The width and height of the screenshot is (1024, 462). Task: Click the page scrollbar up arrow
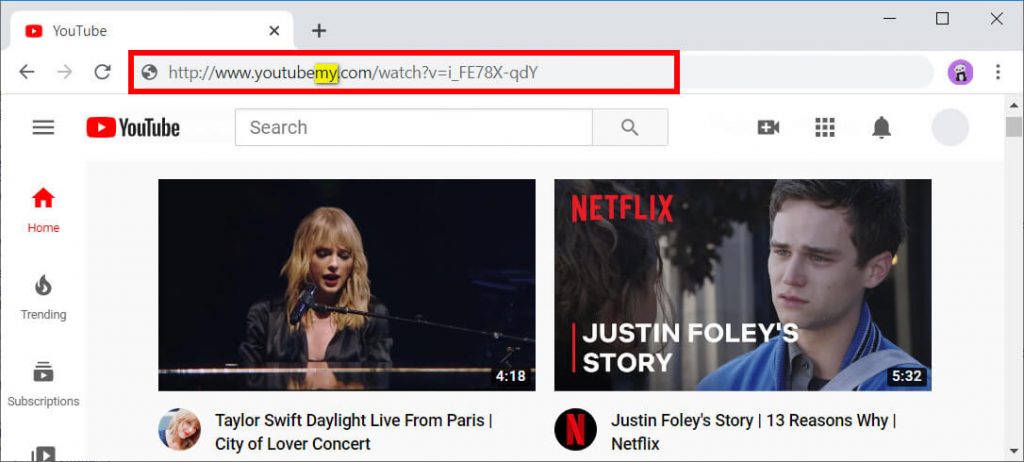point(1014,104)
